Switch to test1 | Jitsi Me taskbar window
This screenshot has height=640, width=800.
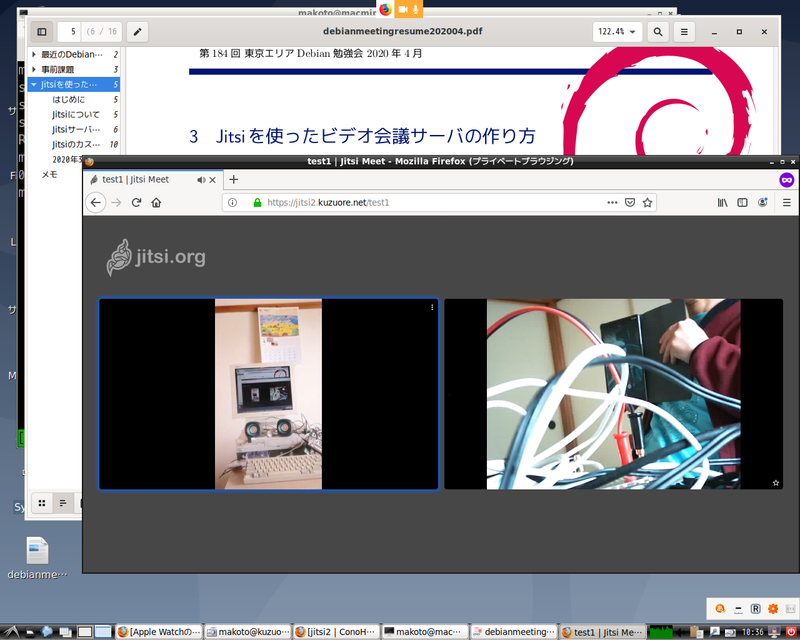pos(603,632)
